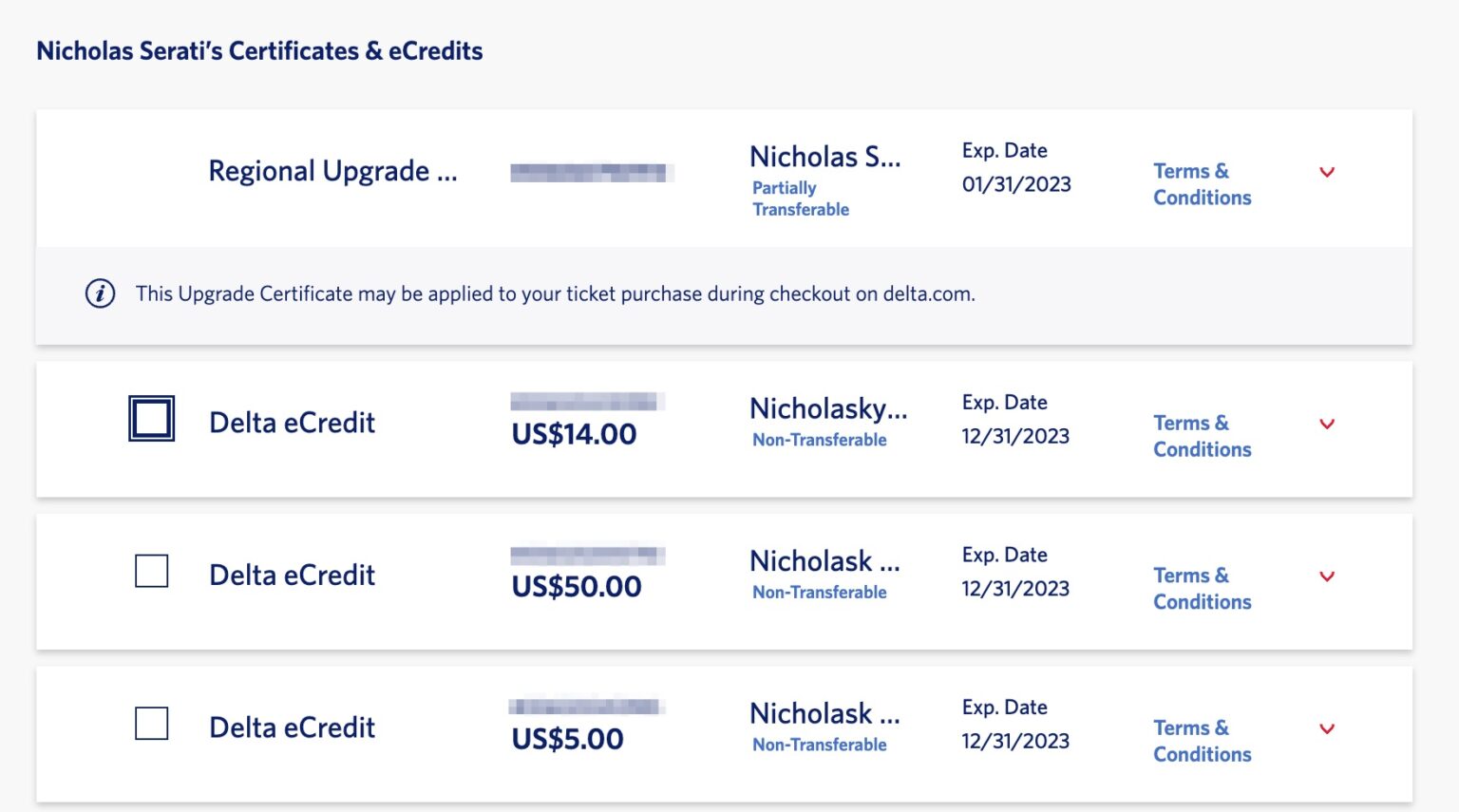This screenshot has height=812, width=1459.
Task: Open Terms & Conditions for the US$14.00 eCredit
Action: point(1202,436)
